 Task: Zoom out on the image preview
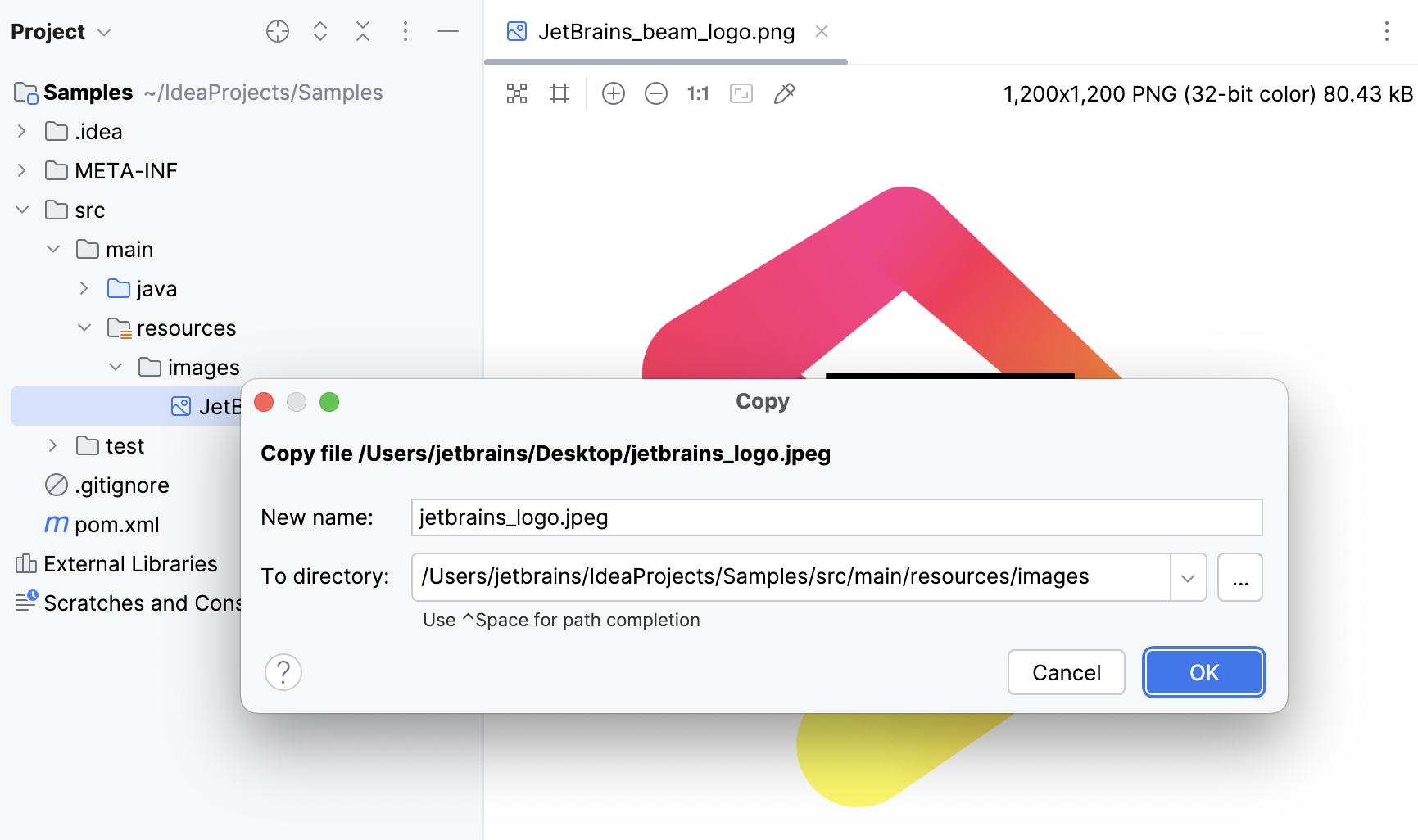pos(655,93)
